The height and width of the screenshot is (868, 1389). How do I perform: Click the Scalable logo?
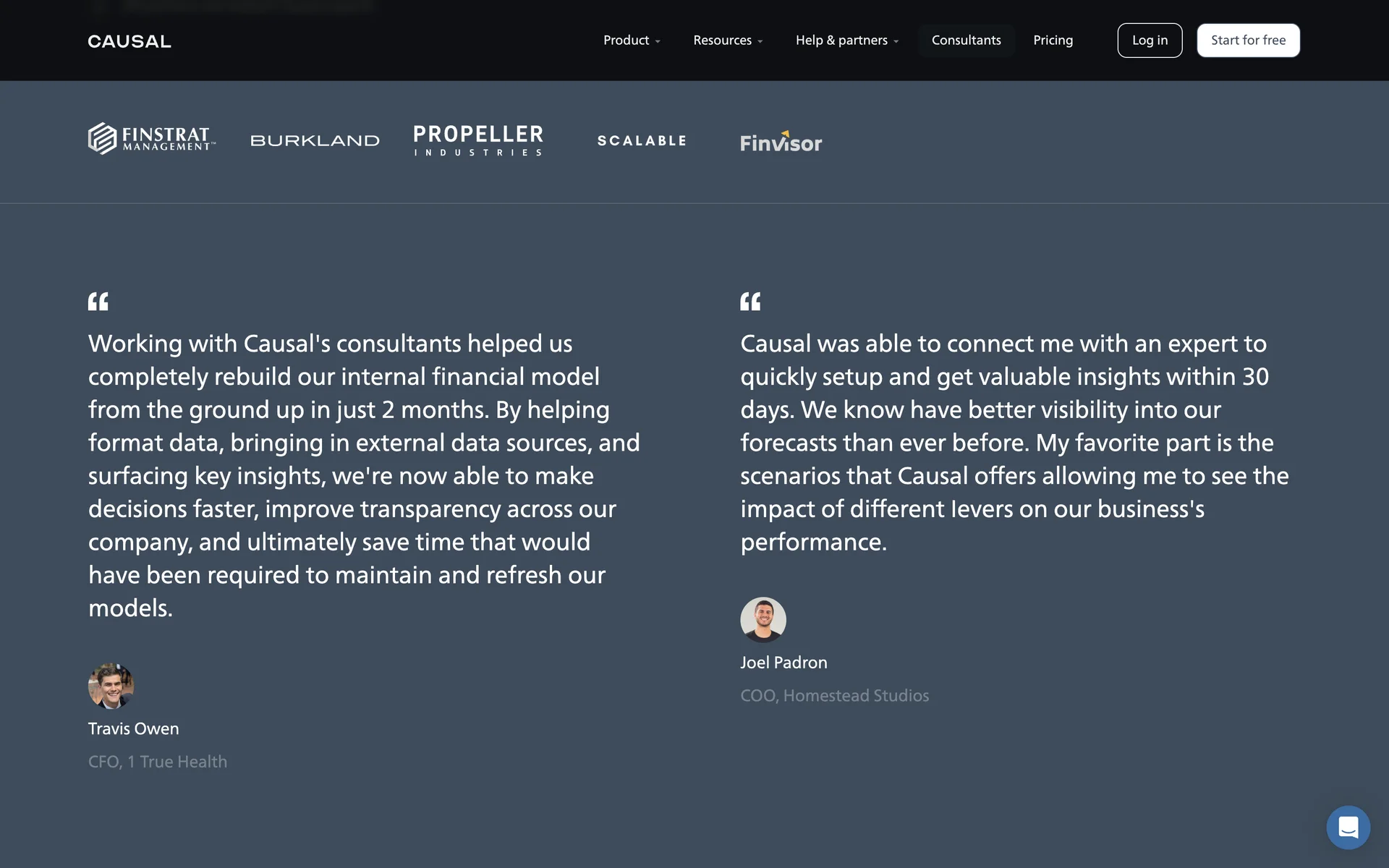[642, 140]
